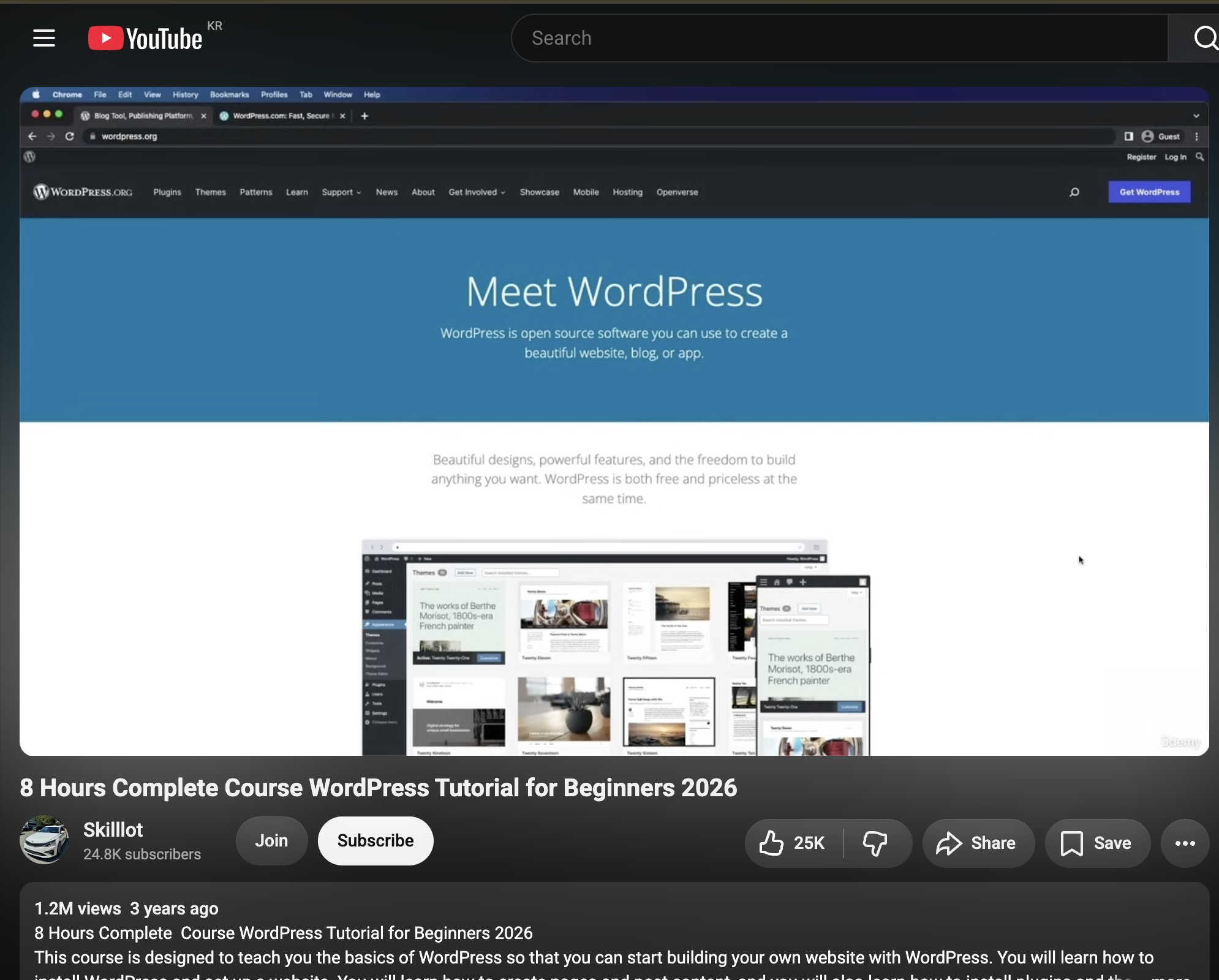Open the About nav link
The height and width of the screenshot is (980, 1219).
(423, 192)
